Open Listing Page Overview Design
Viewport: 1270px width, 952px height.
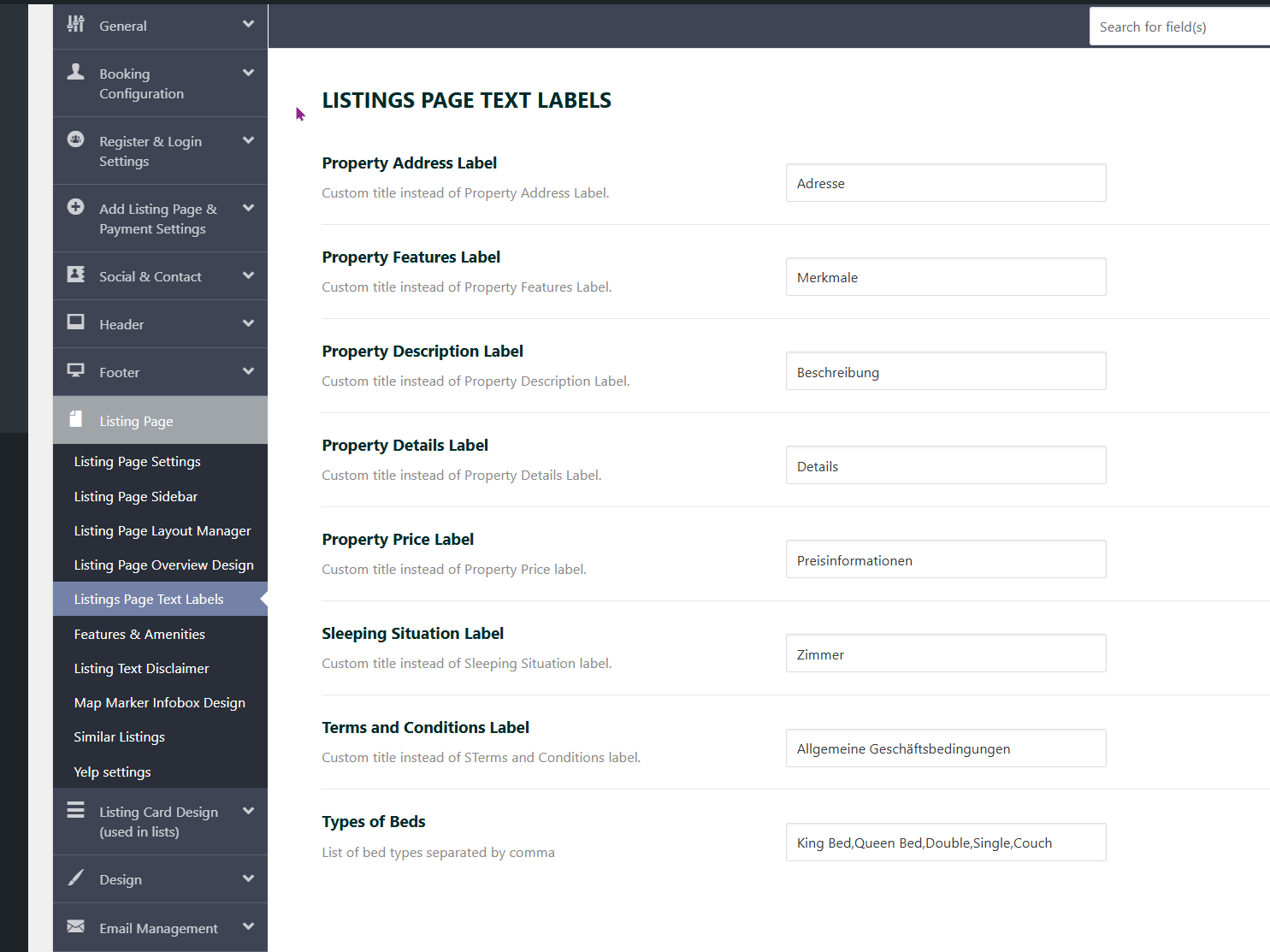(x=160, y=565)
